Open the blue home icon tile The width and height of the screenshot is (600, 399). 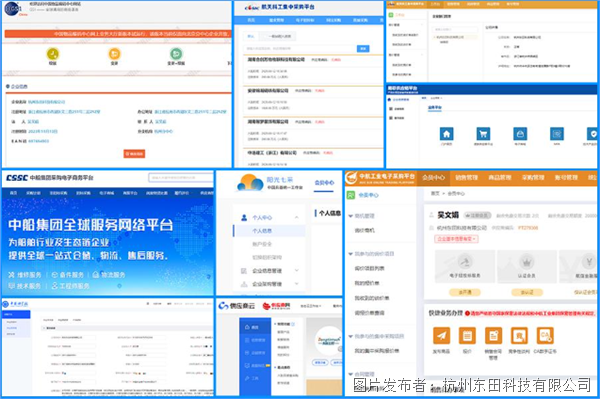click(x=447, y=134)
